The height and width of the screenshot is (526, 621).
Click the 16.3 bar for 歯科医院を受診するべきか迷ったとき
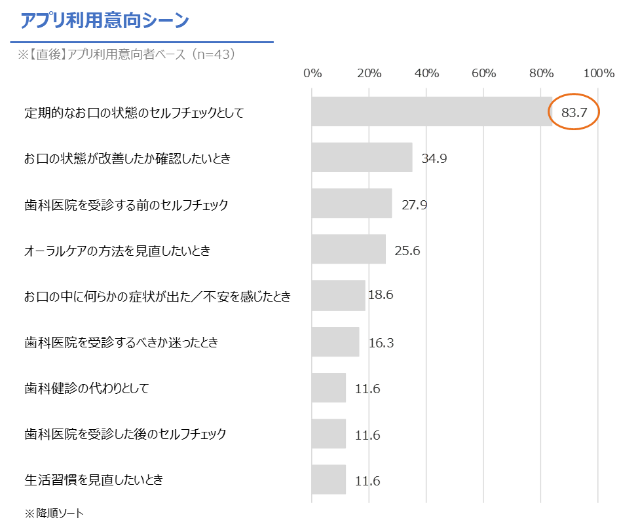point(335,341)
